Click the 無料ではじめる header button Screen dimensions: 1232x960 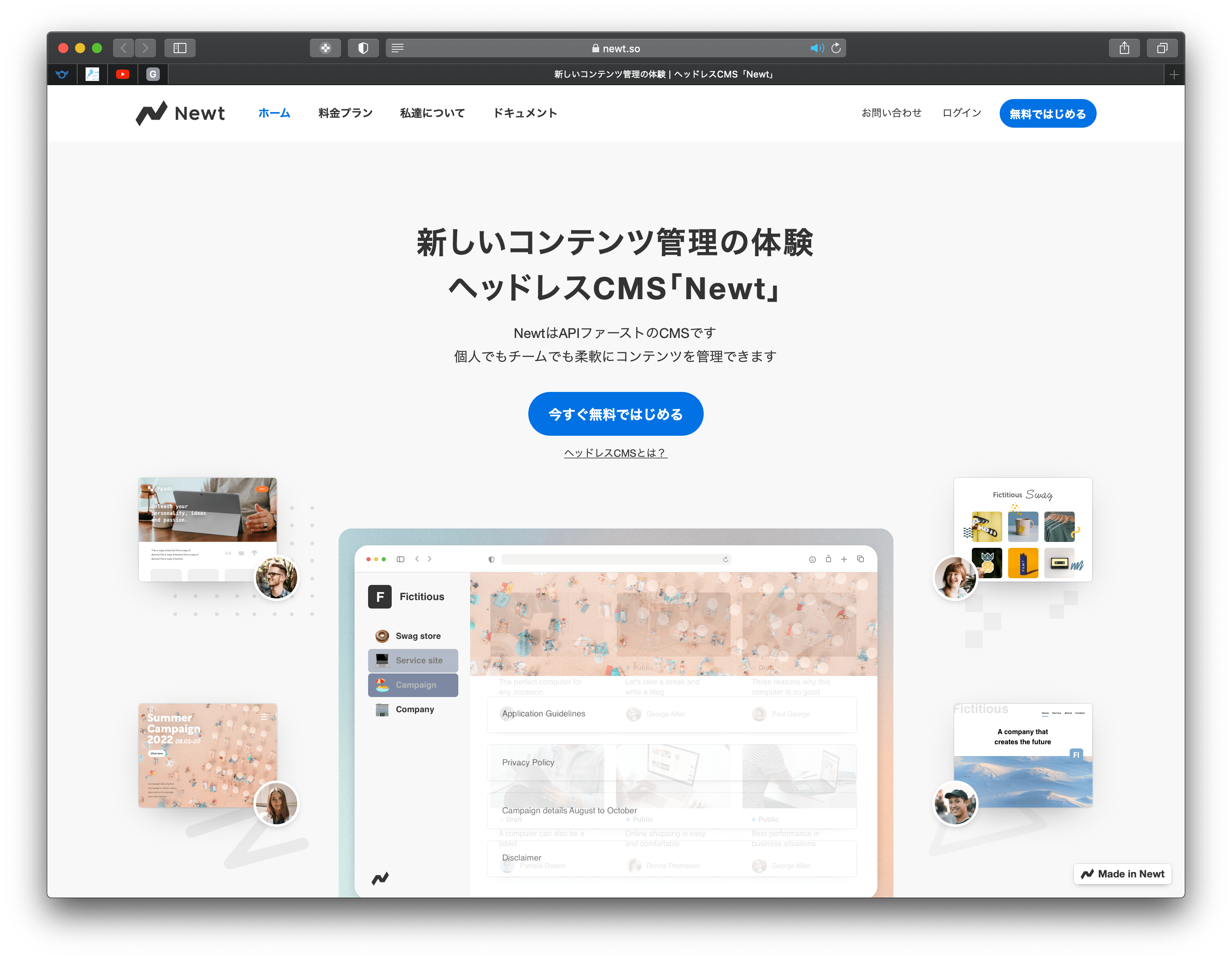point(1048,114)
